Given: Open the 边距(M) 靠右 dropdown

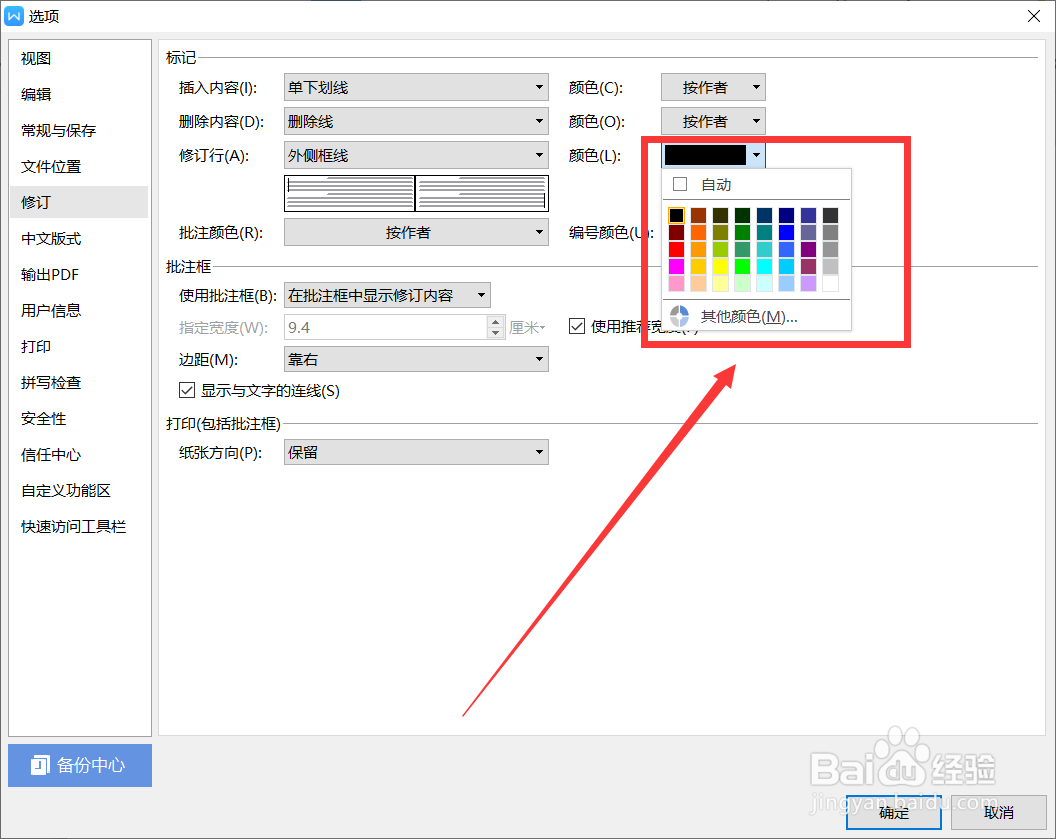Looking at the screenshot, I should point(416,359).
